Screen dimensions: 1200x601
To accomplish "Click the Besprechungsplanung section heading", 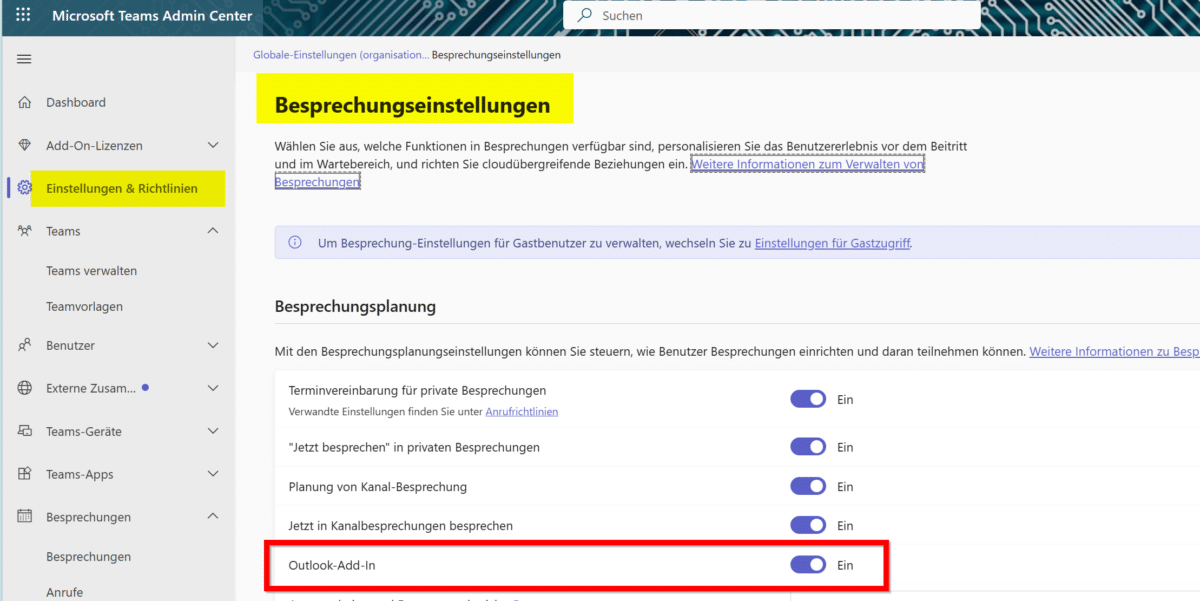I will point(355,306).
